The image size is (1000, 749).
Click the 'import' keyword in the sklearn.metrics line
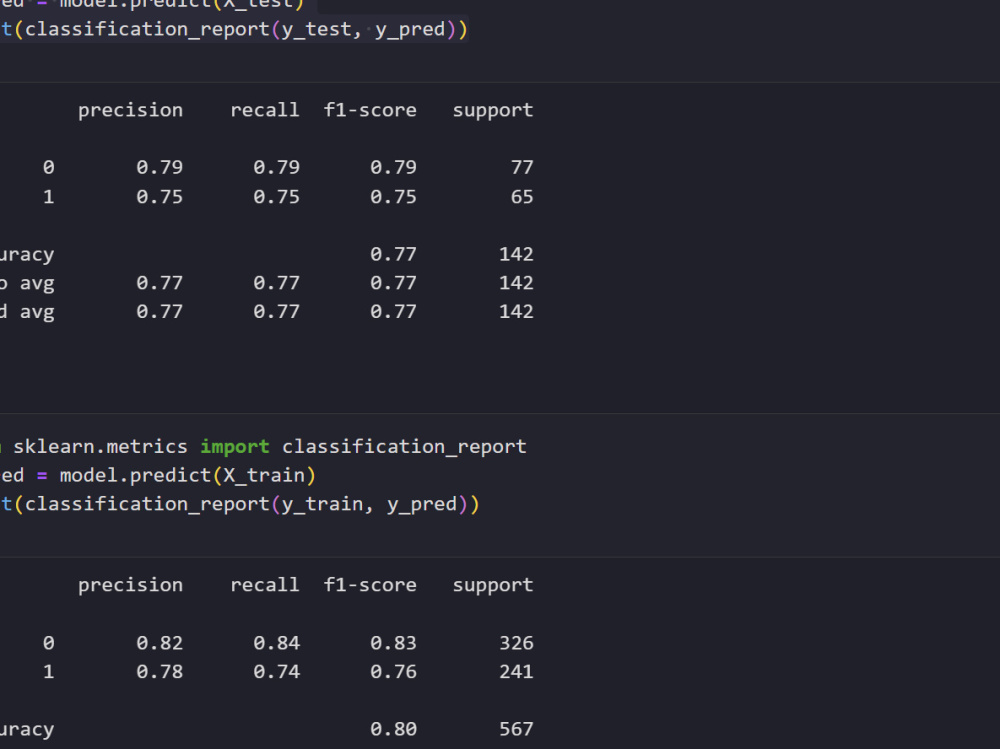pos(235,447)
